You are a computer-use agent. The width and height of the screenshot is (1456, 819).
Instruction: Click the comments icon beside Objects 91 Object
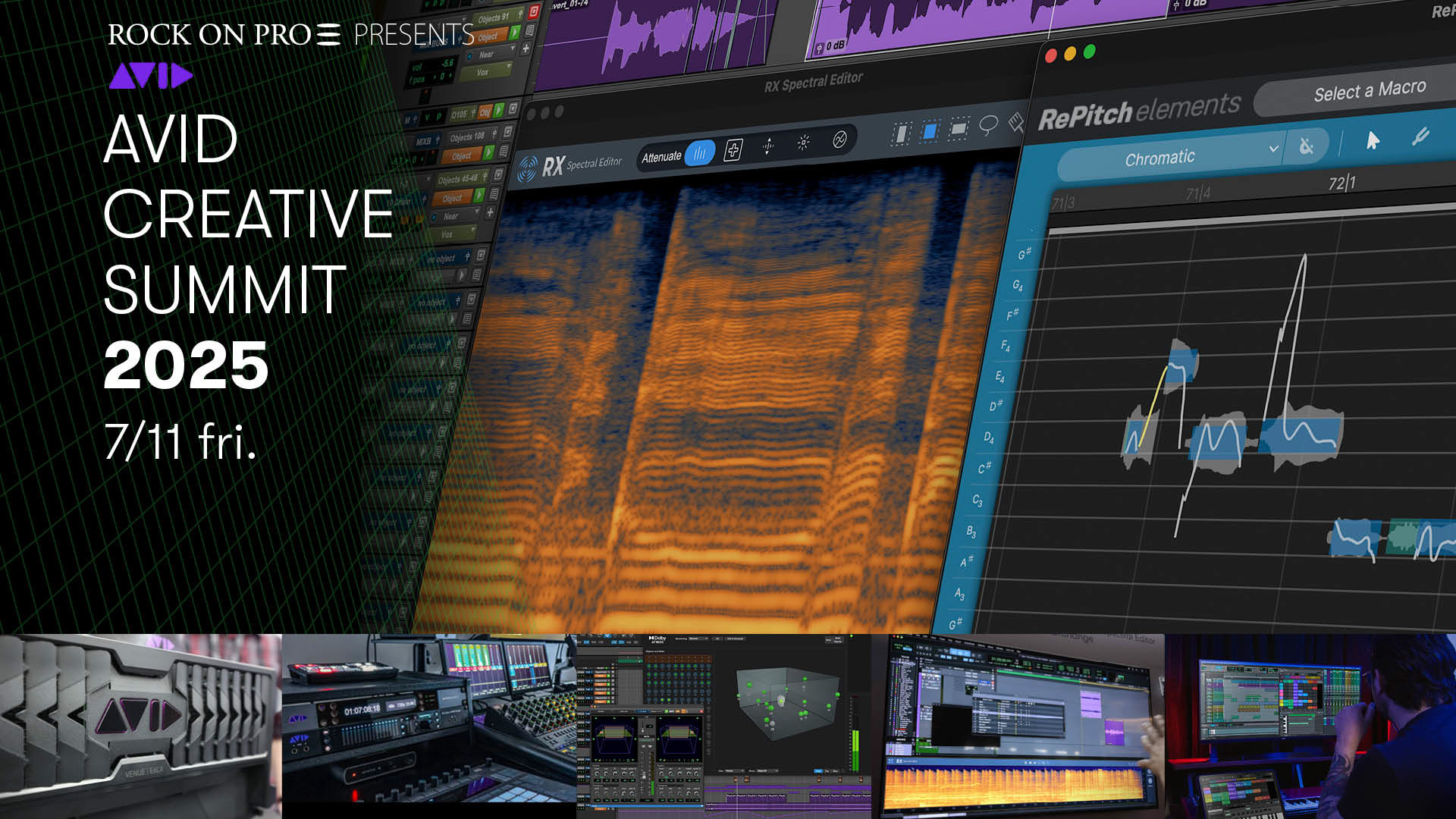[x=529, y=30]
